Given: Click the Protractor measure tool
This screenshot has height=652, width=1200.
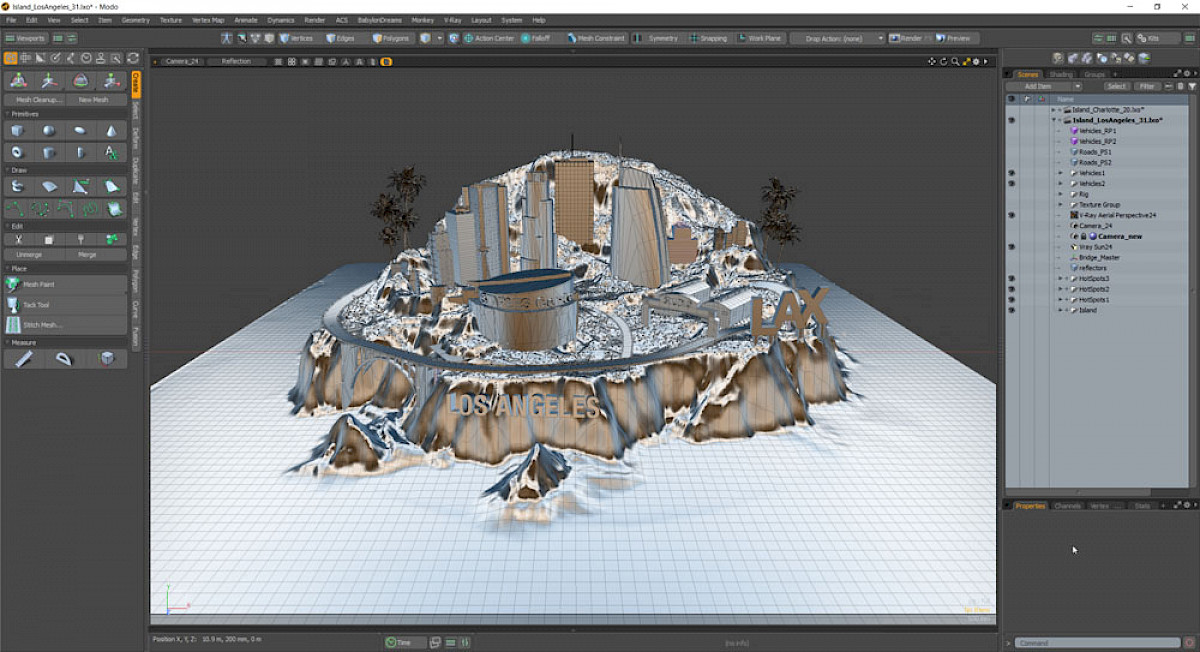Looking at the screenshot, I should tap(65, 358).
